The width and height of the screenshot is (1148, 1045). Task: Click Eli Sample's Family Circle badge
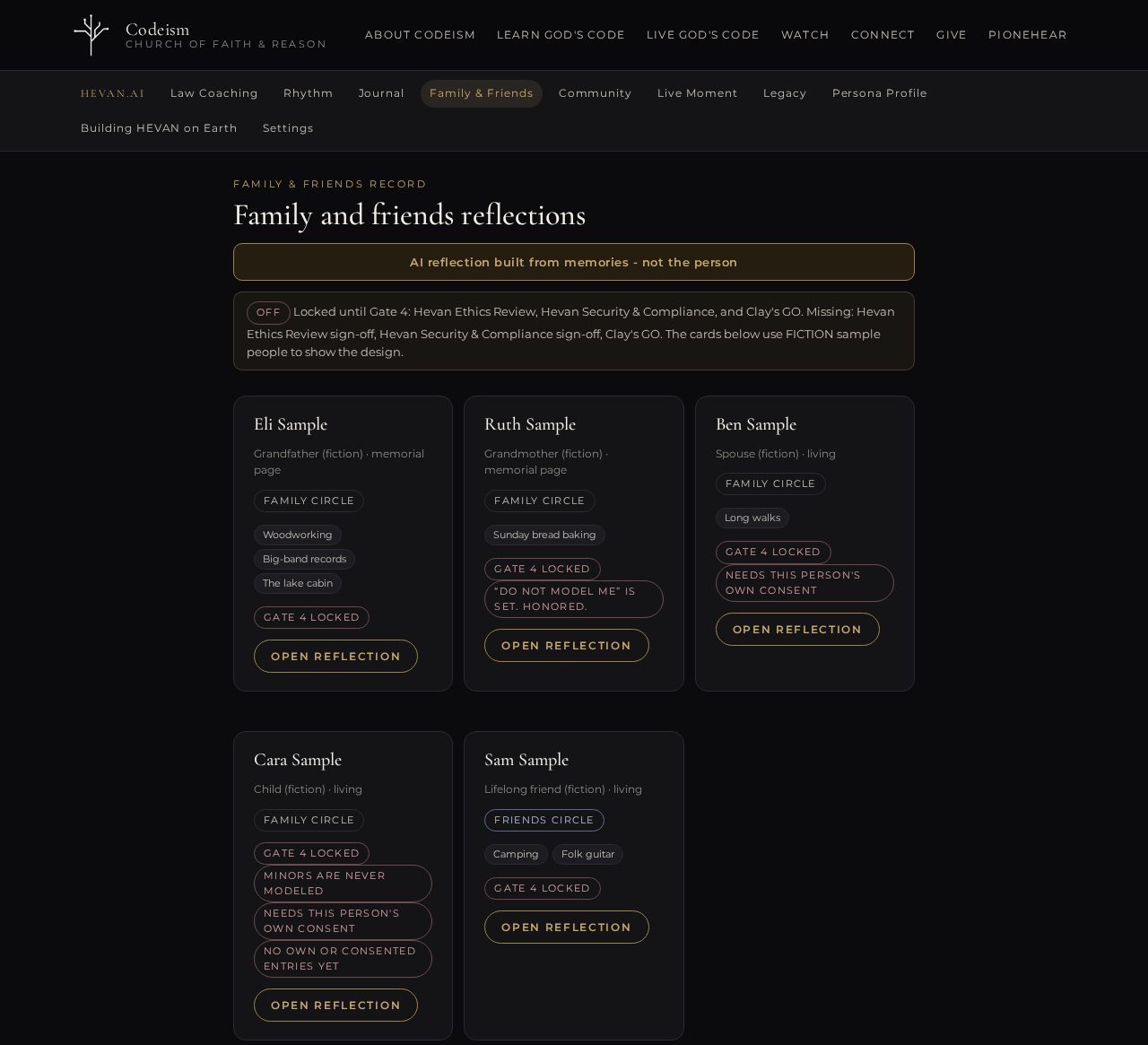pyautogui.click(x=309, y=501)
